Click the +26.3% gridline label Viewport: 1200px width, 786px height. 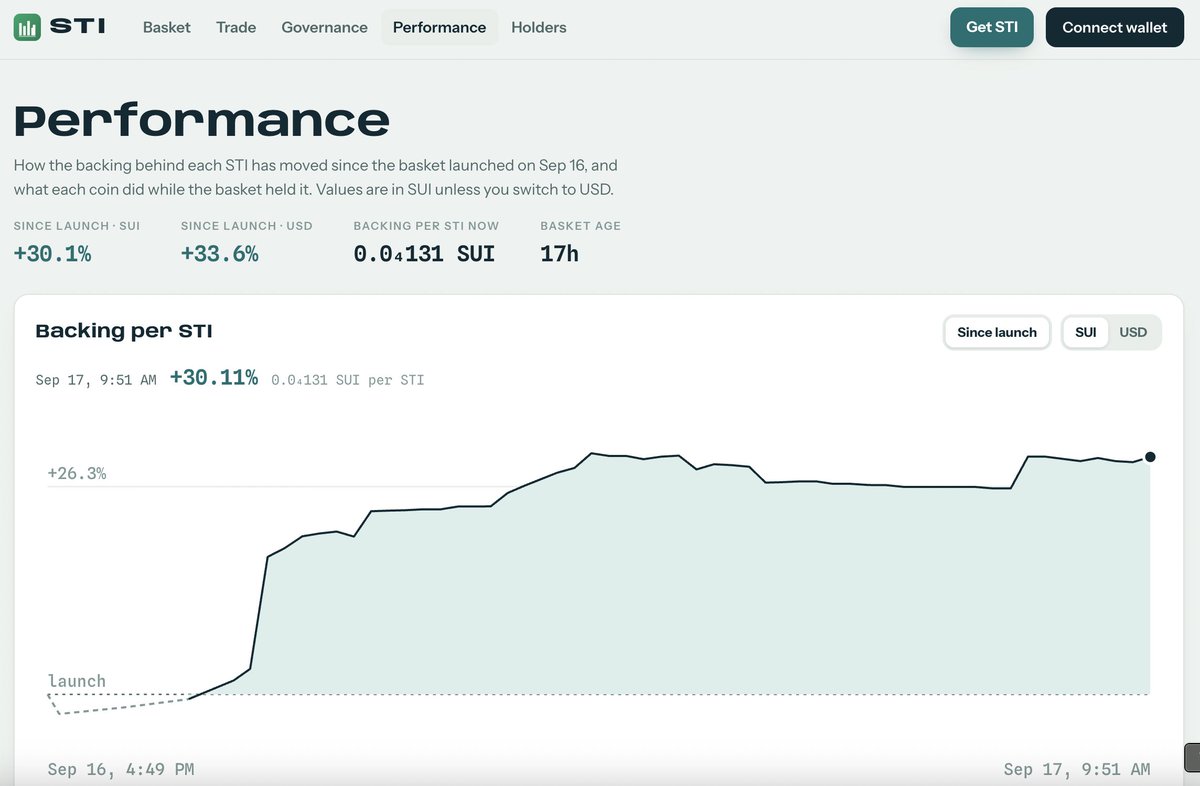[77, 473]
